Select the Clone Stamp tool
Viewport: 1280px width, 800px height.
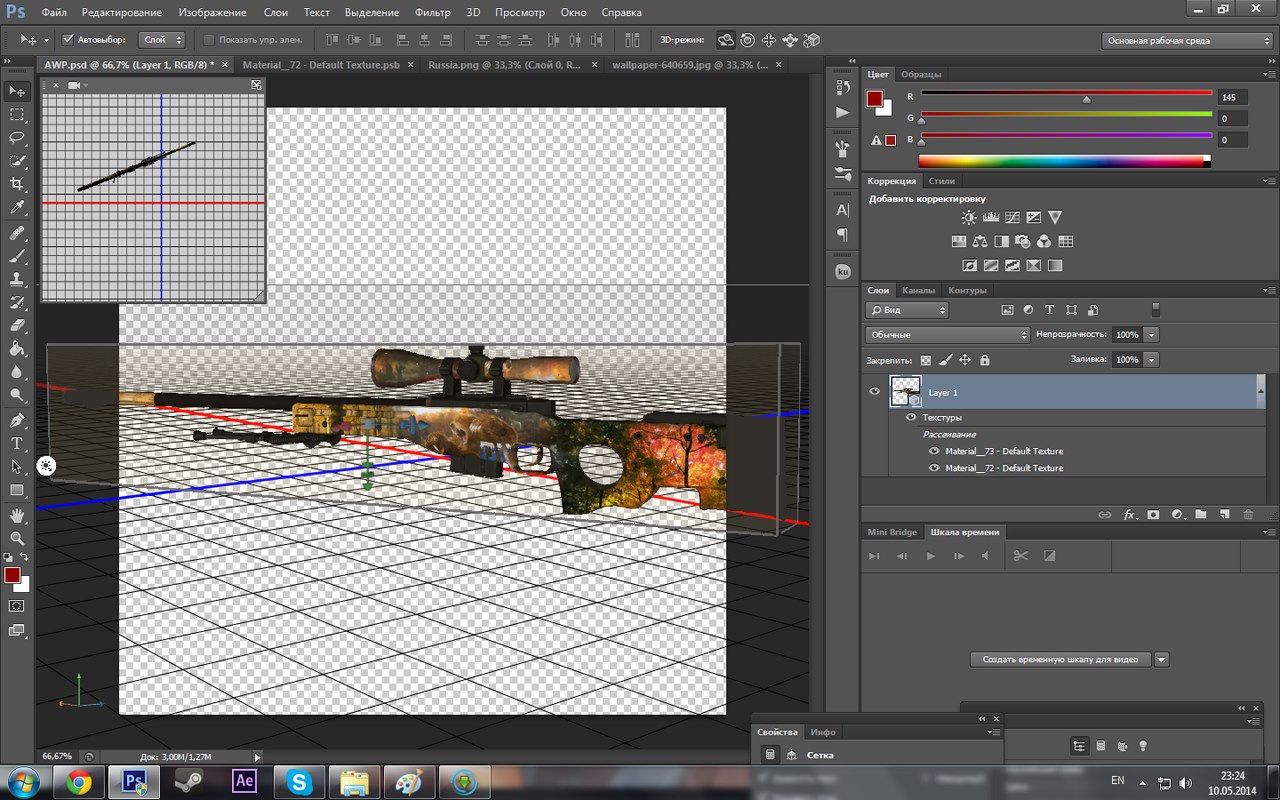pos(17,279)
